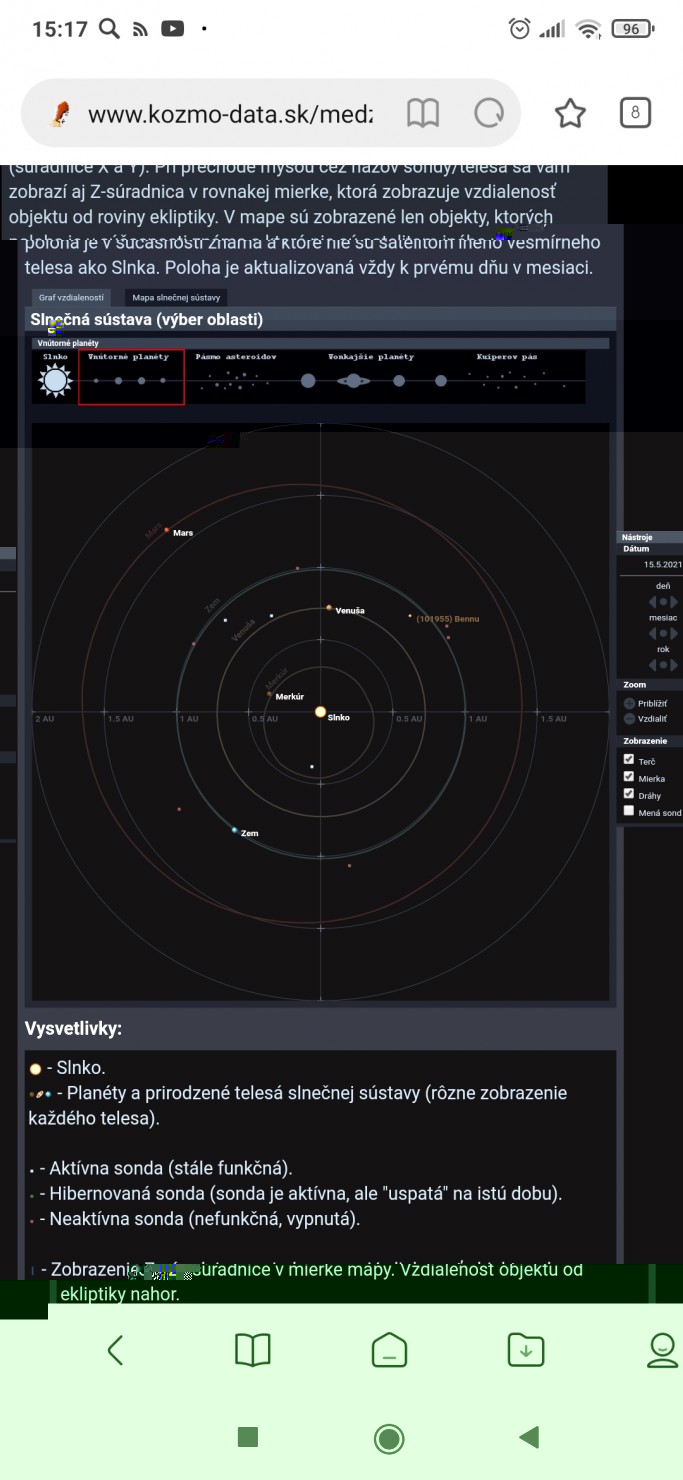The width and height of the screenshot is (683, 1480).
Task: Uncheck the Terč display checkbox
Action: [629, 760]
